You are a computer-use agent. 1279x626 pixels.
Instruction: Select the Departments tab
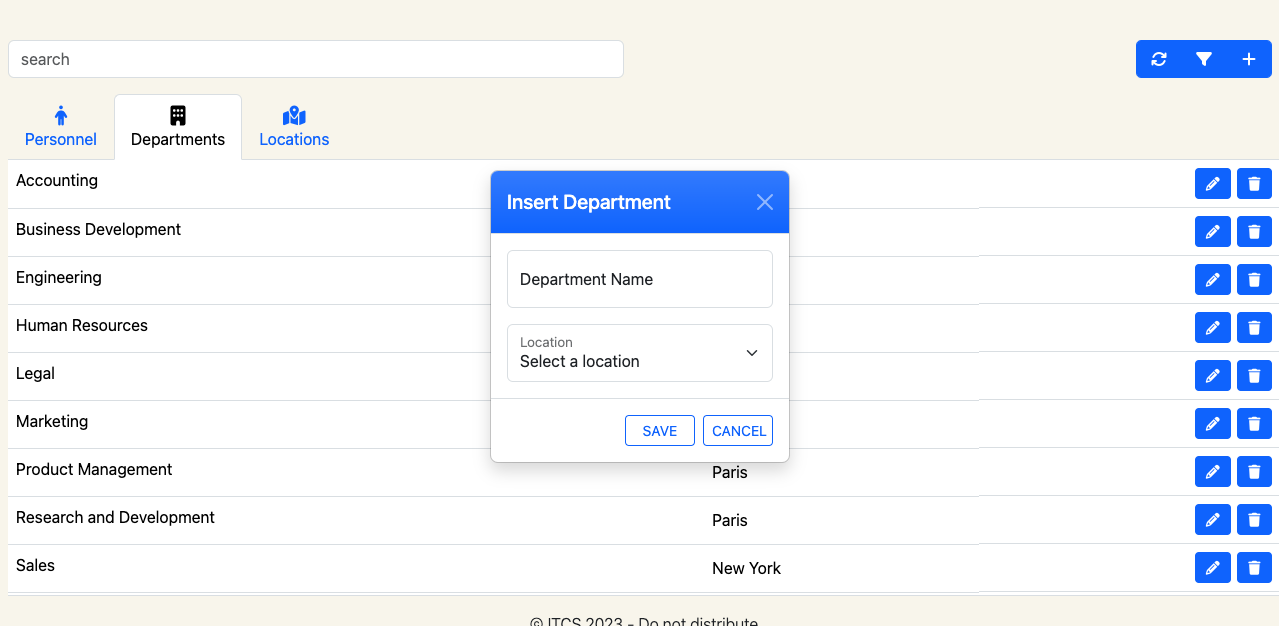tap(177, 127)
